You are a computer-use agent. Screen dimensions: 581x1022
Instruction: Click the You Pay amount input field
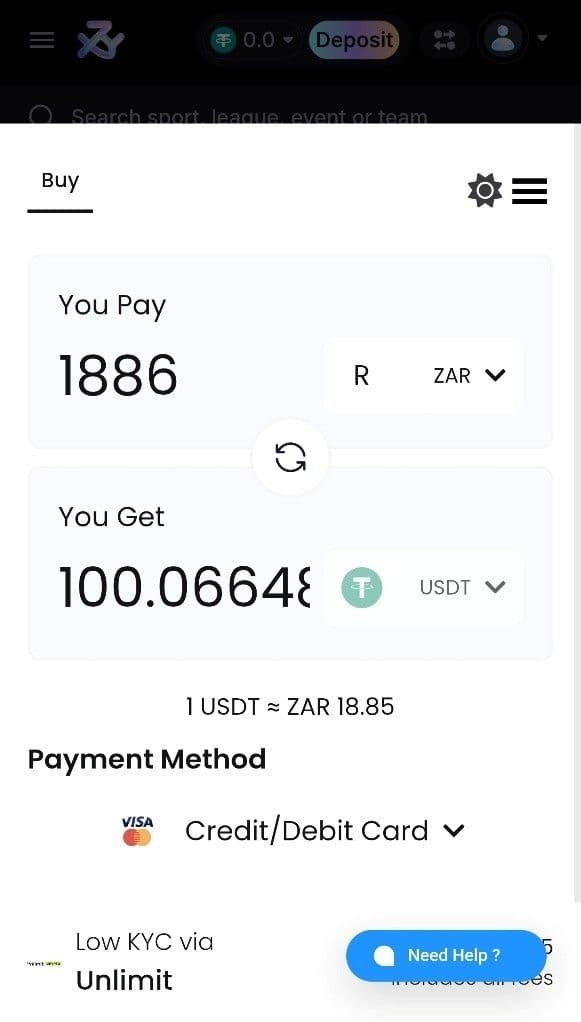click(118, 375)
